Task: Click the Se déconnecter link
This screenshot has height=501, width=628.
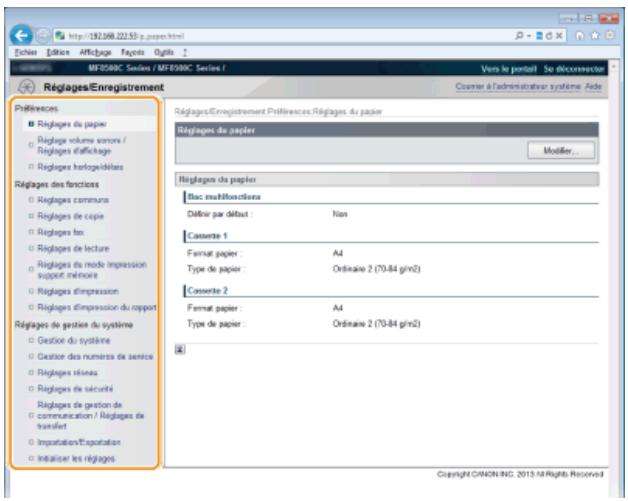Action: (574, 69)
